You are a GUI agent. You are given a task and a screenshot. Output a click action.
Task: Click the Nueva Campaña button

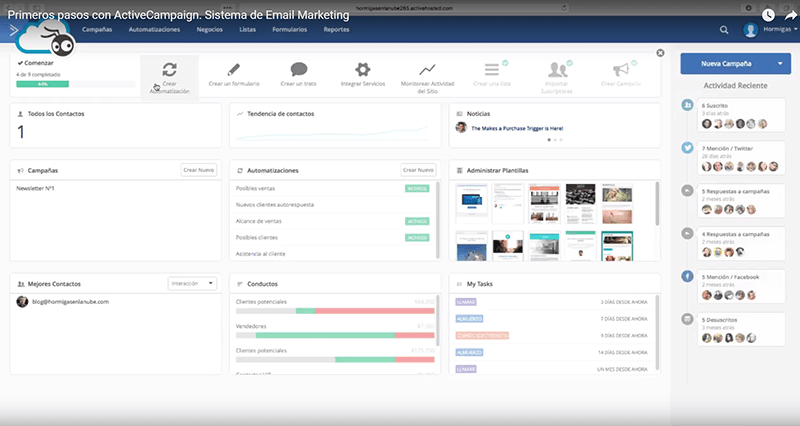point(726,64)
